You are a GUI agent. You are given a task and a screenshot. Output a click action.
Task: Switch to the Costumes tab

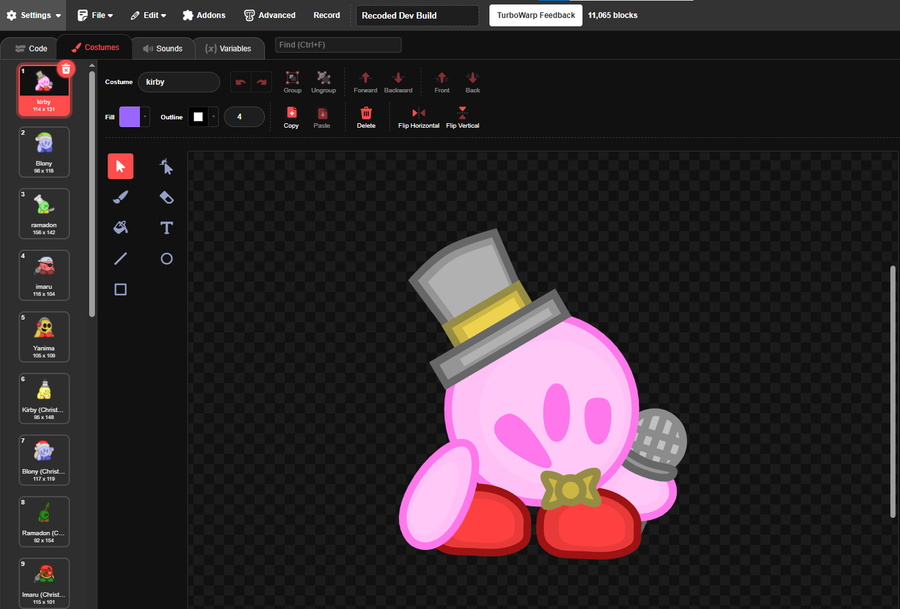click(95, 48)
